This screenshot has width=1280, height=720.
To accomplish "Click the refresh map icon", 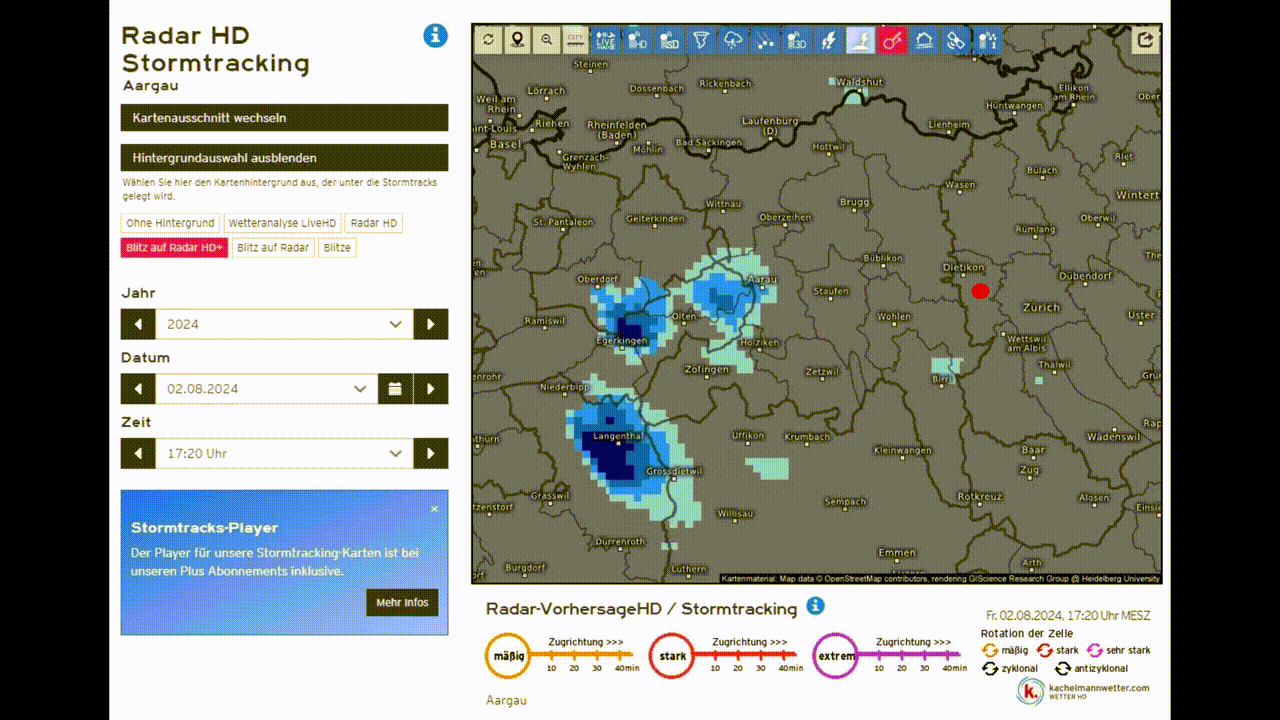I will point(488,40).
